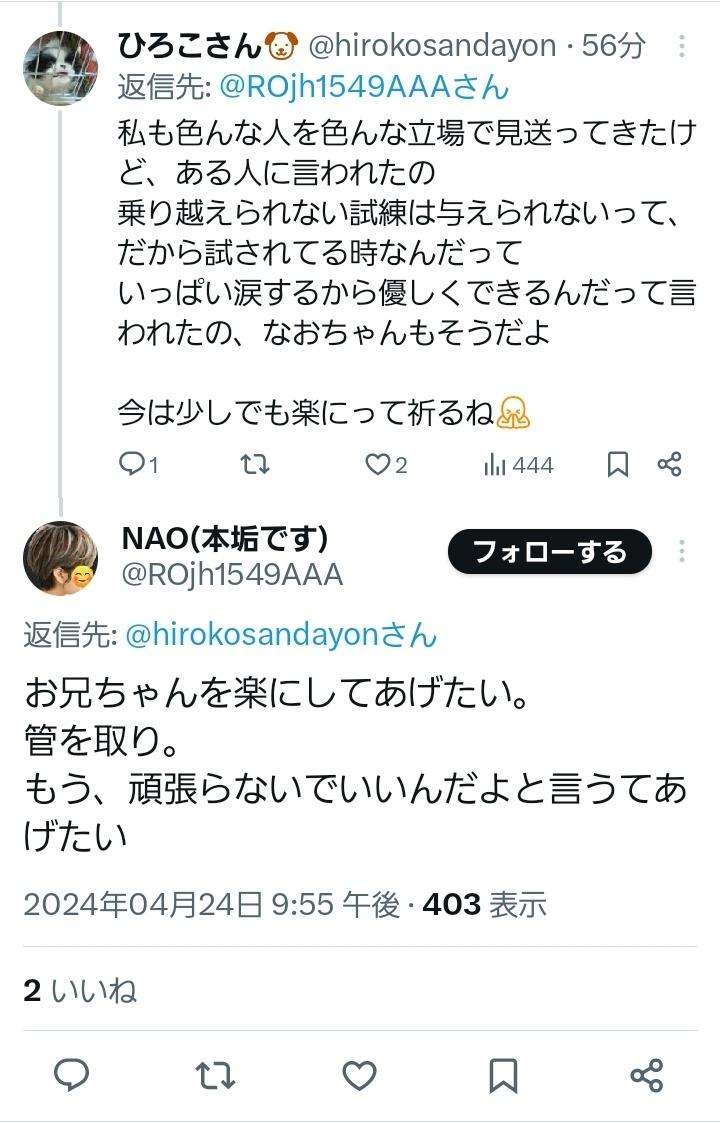View analytics showing 444 impressions
Viewport: 720px width, 1123px height.
click(x=518, y=464)
